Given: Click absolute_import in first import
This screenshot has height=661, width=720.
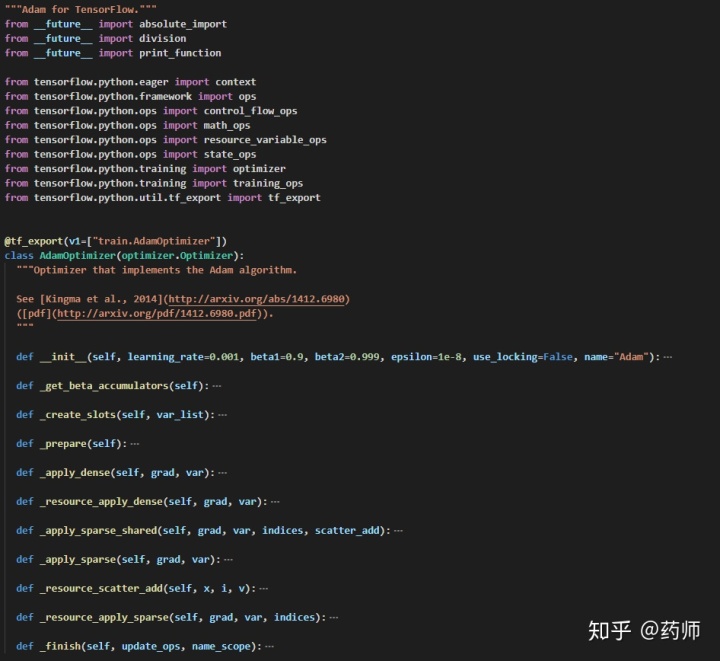Looking at the screenshot, I should (183, 24).
